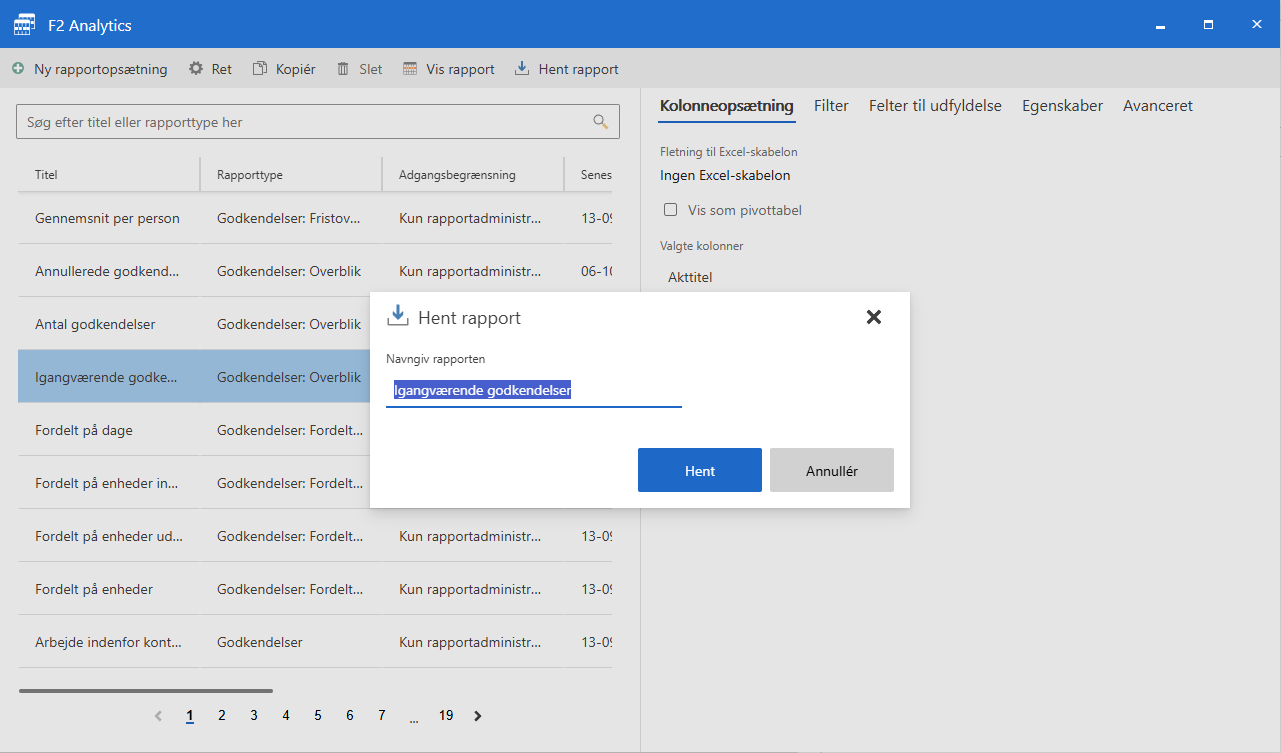Screen dimensions: 1281x753
Task: Close the Hent rapport dialog with X
Action: [873, 317]
